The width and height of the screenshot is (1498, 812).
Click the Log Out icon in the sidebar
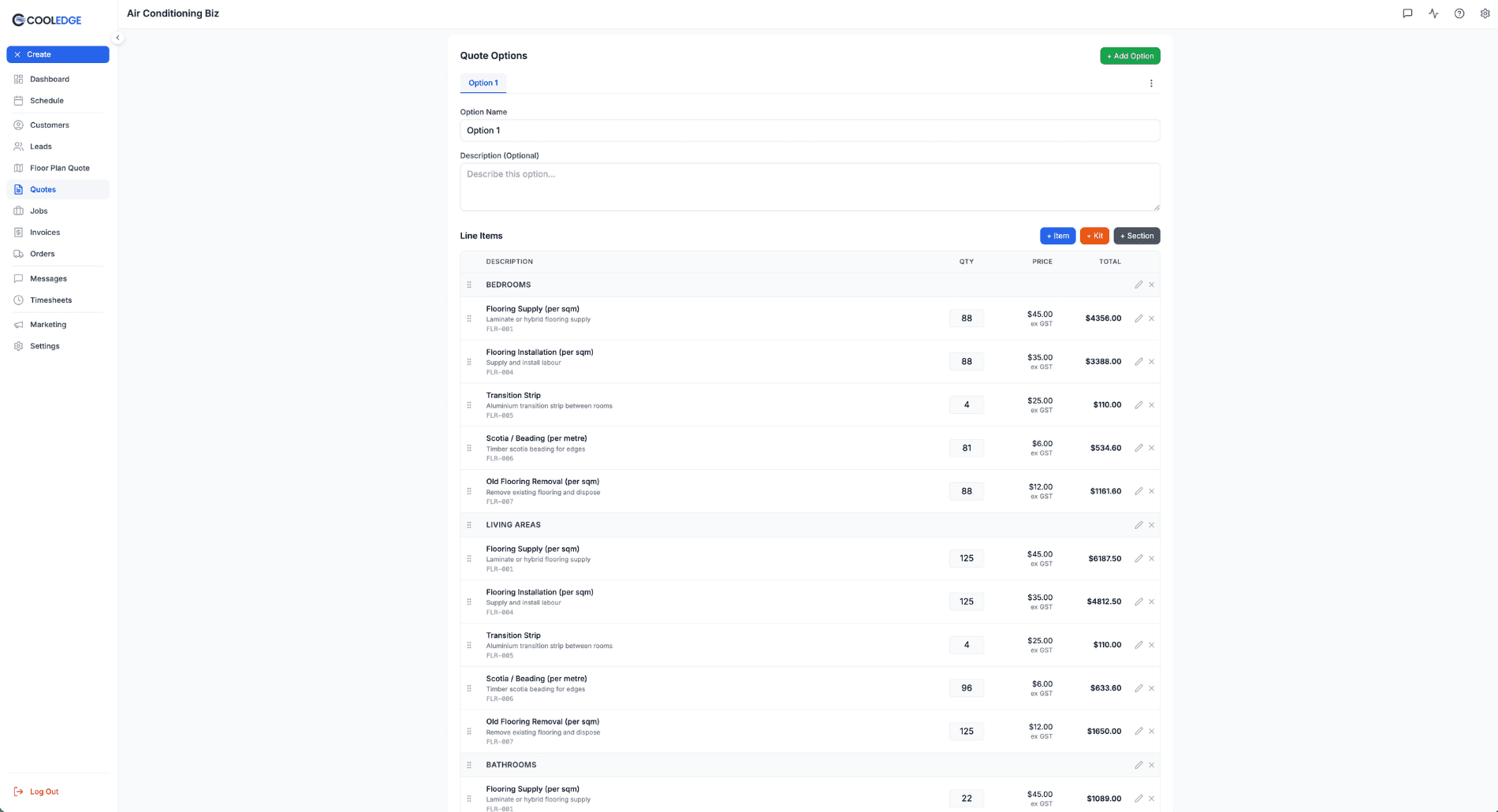click(x=19, y=792)
